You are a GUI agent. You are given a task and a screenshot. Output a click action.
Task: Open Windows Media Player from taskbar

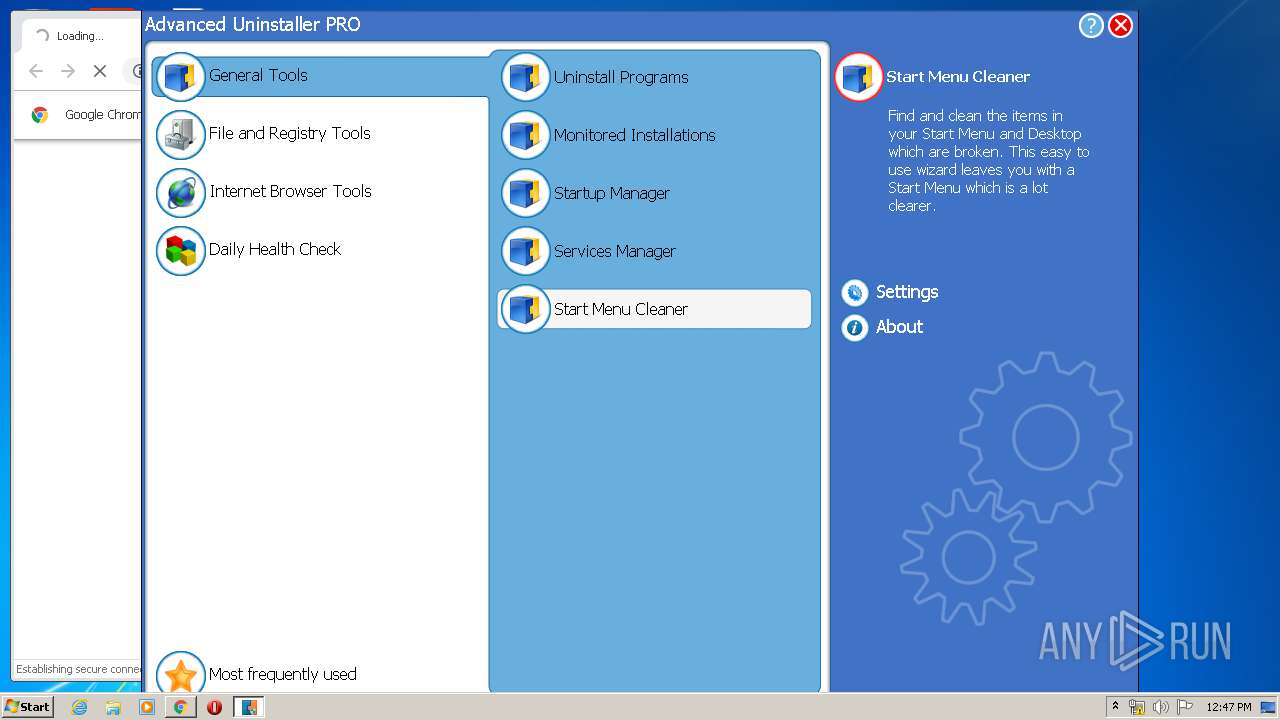pyautogui.click(x=147, y=707)
